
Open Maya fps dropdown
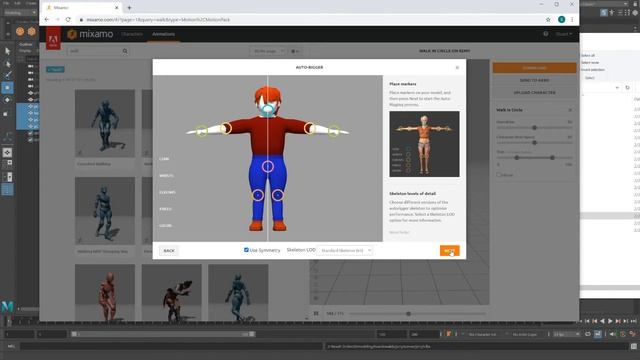(567, 334)
